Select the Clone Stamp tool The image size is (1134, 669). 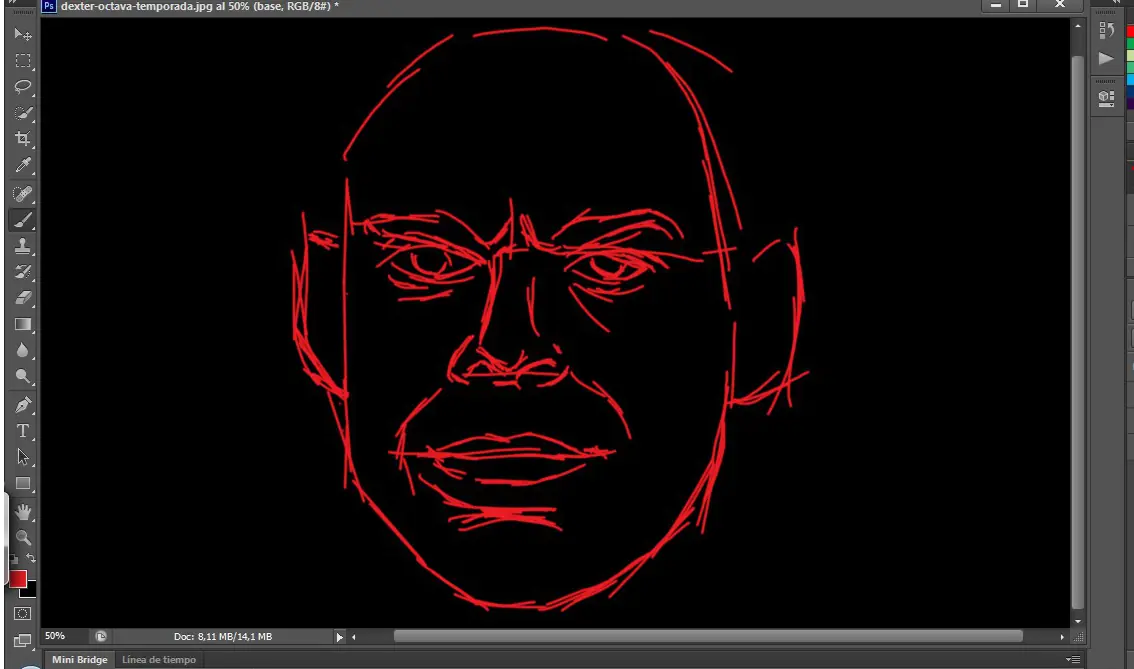(22, 246)
